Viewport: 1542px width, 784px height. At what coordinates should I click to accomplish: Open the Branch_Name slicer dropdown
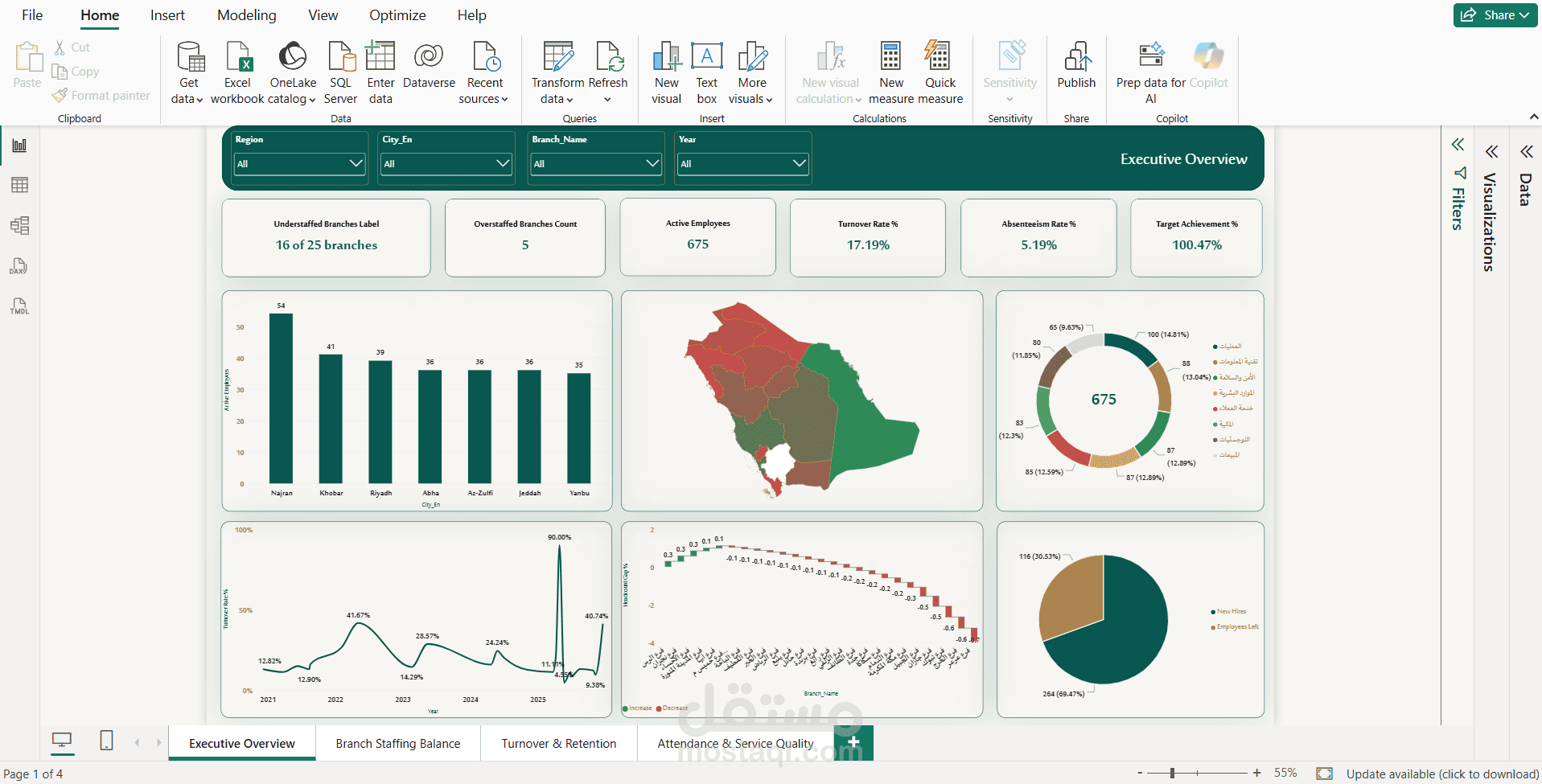(x=596, y=163)
